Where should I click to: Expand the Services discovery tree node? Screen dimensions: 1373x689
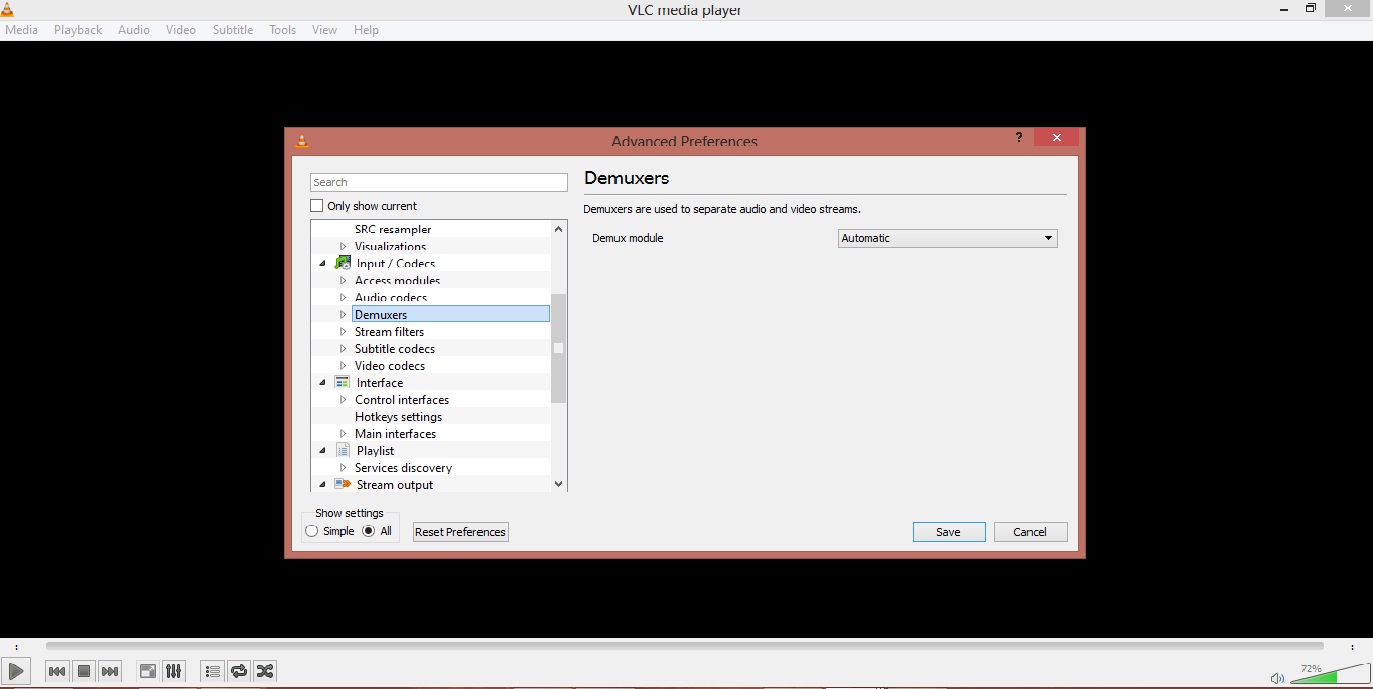(x=343, y=468)
